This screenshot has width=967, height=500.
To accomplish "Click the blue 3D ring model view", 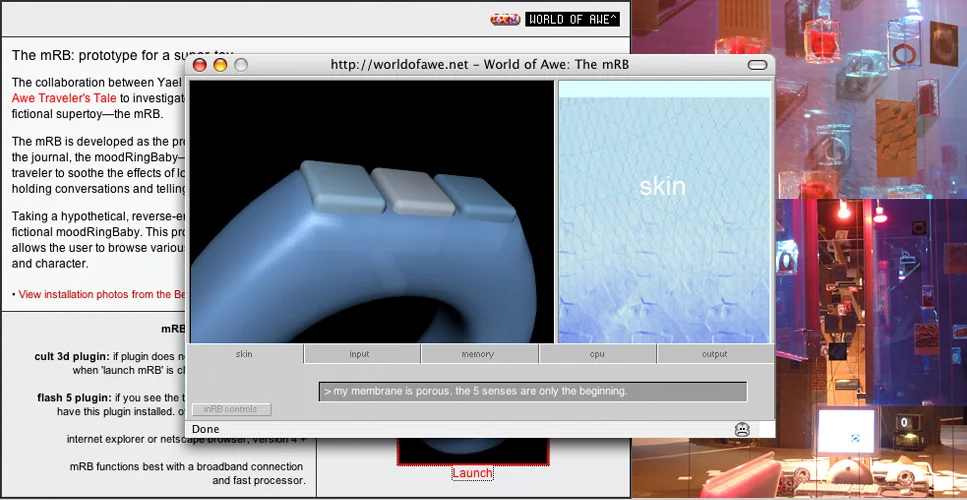I will (371, 211).
